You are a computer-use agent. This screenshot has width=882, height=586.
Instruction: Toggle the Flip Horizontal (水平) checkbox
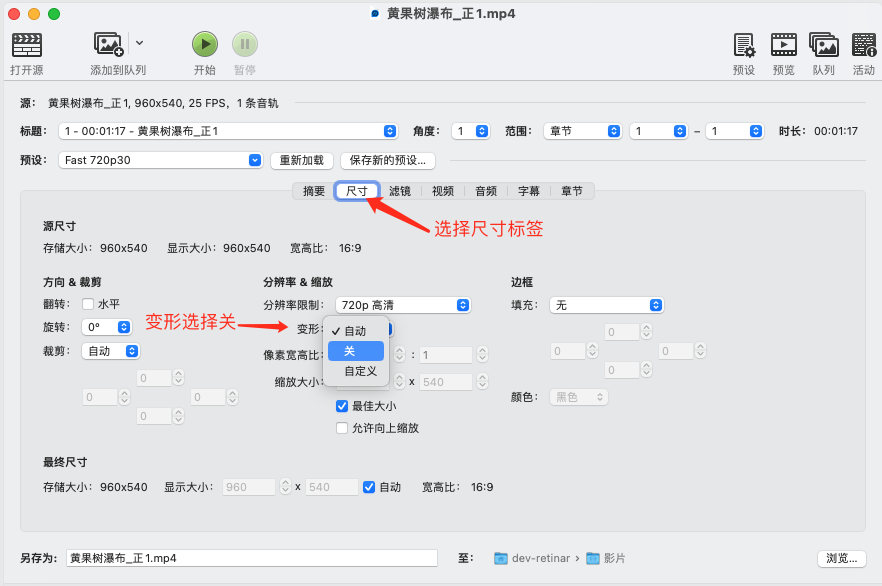[x=88, y=304]
